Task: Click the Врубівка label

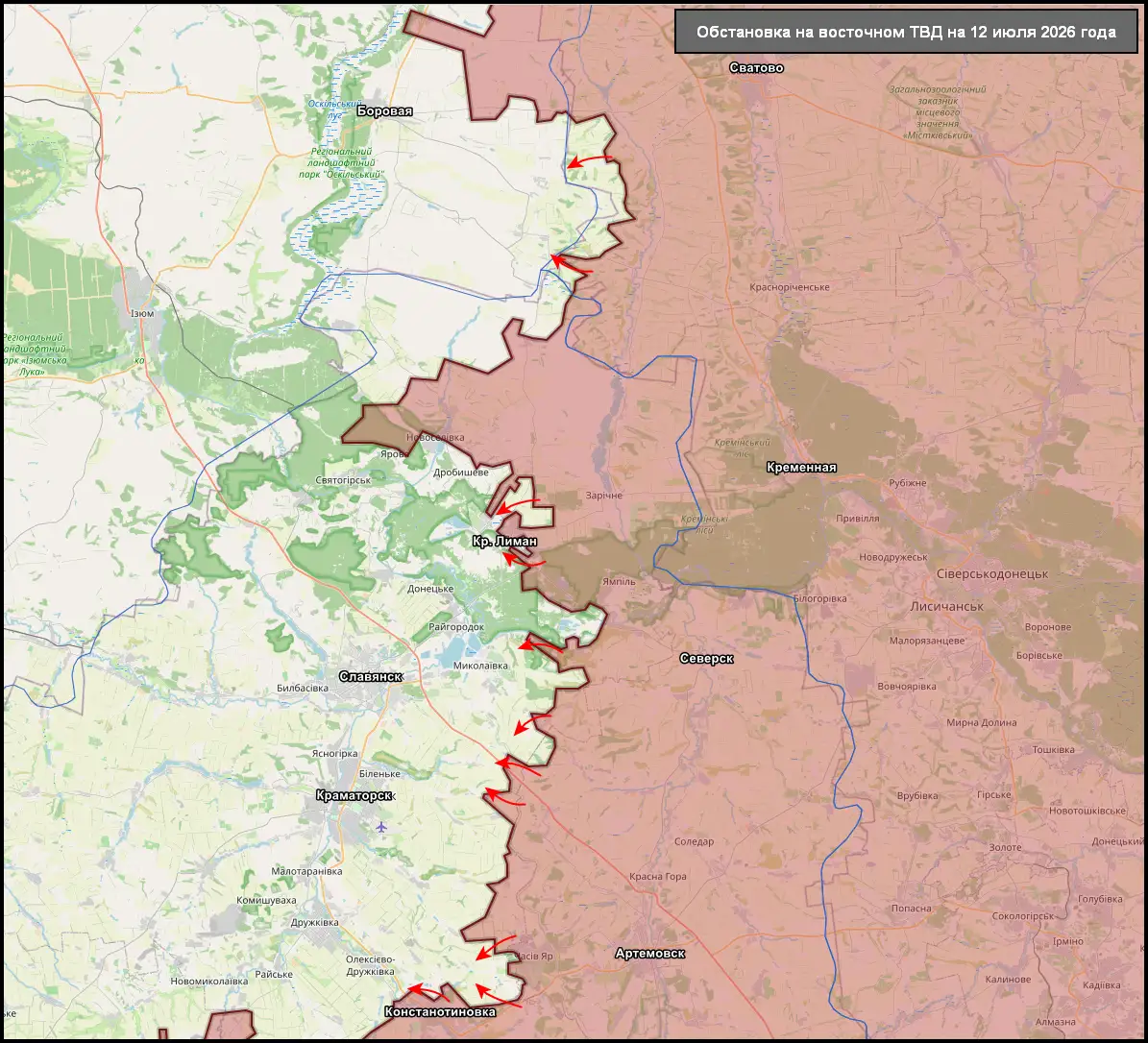Action: pyautogui.click(x=917, y=796)
